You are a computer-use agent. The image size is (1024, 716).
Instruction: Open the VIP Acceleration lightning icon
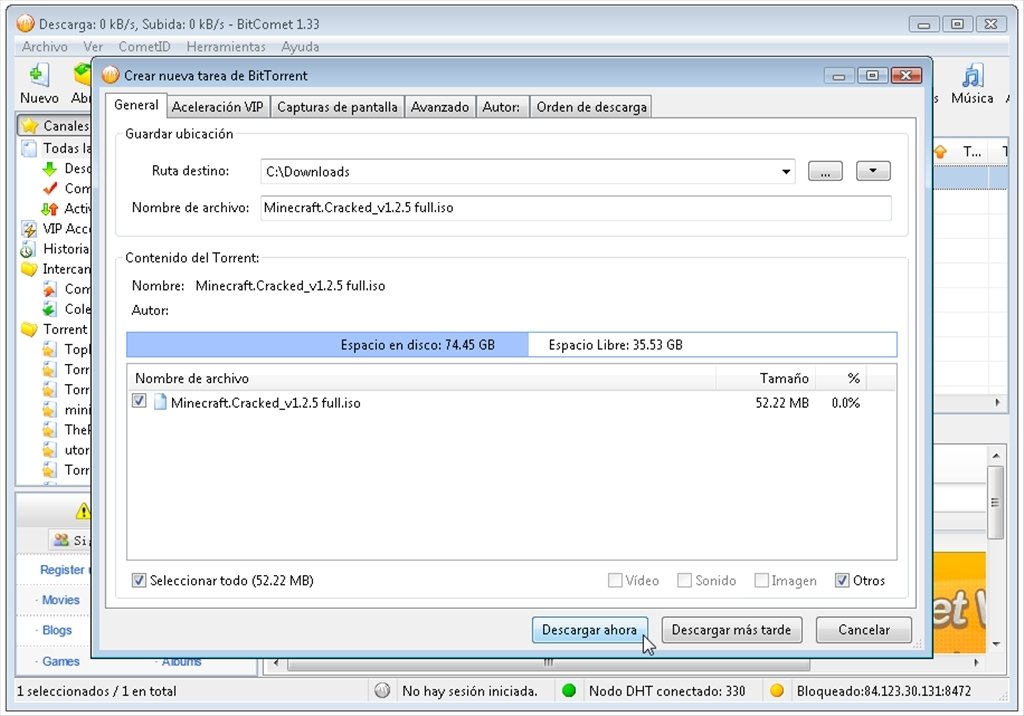tap(29, 229)
